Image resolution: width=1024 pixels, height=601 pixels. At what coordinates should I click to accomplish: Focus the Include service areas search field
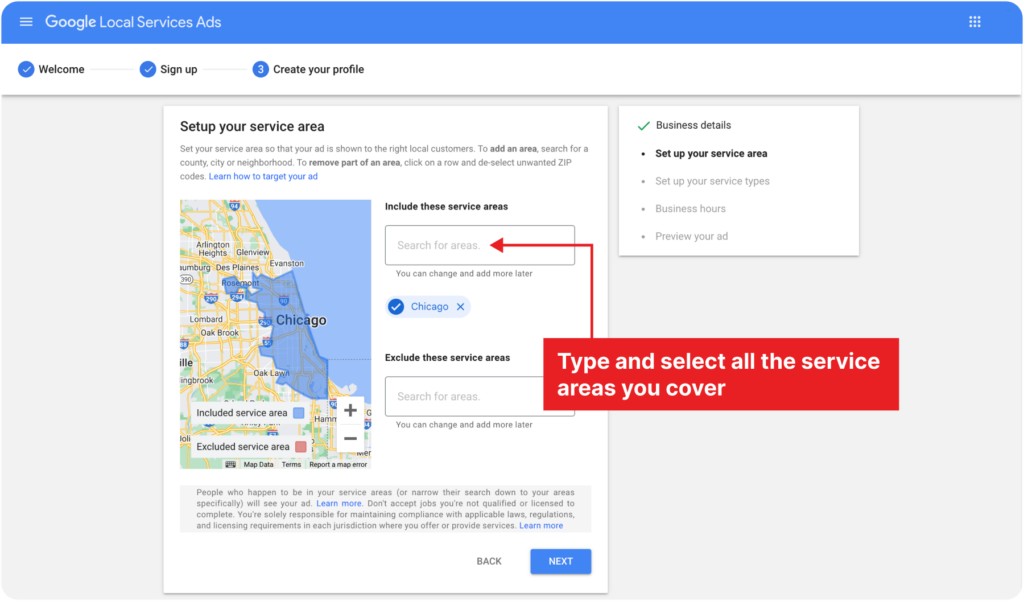[x=479, y=245]
